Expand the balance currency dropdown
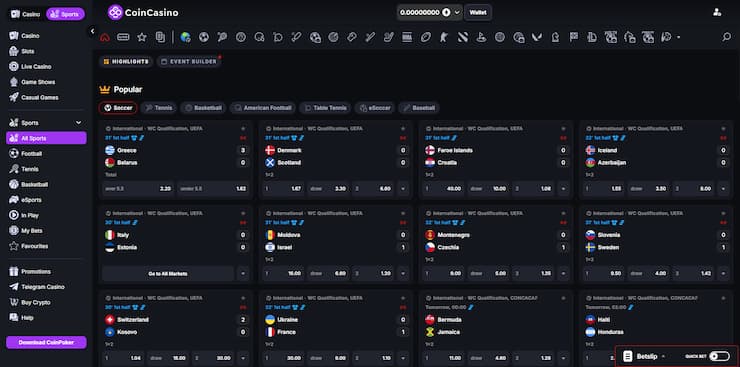The width and height of the screenshot is (740, 367). tap(457, 13)
